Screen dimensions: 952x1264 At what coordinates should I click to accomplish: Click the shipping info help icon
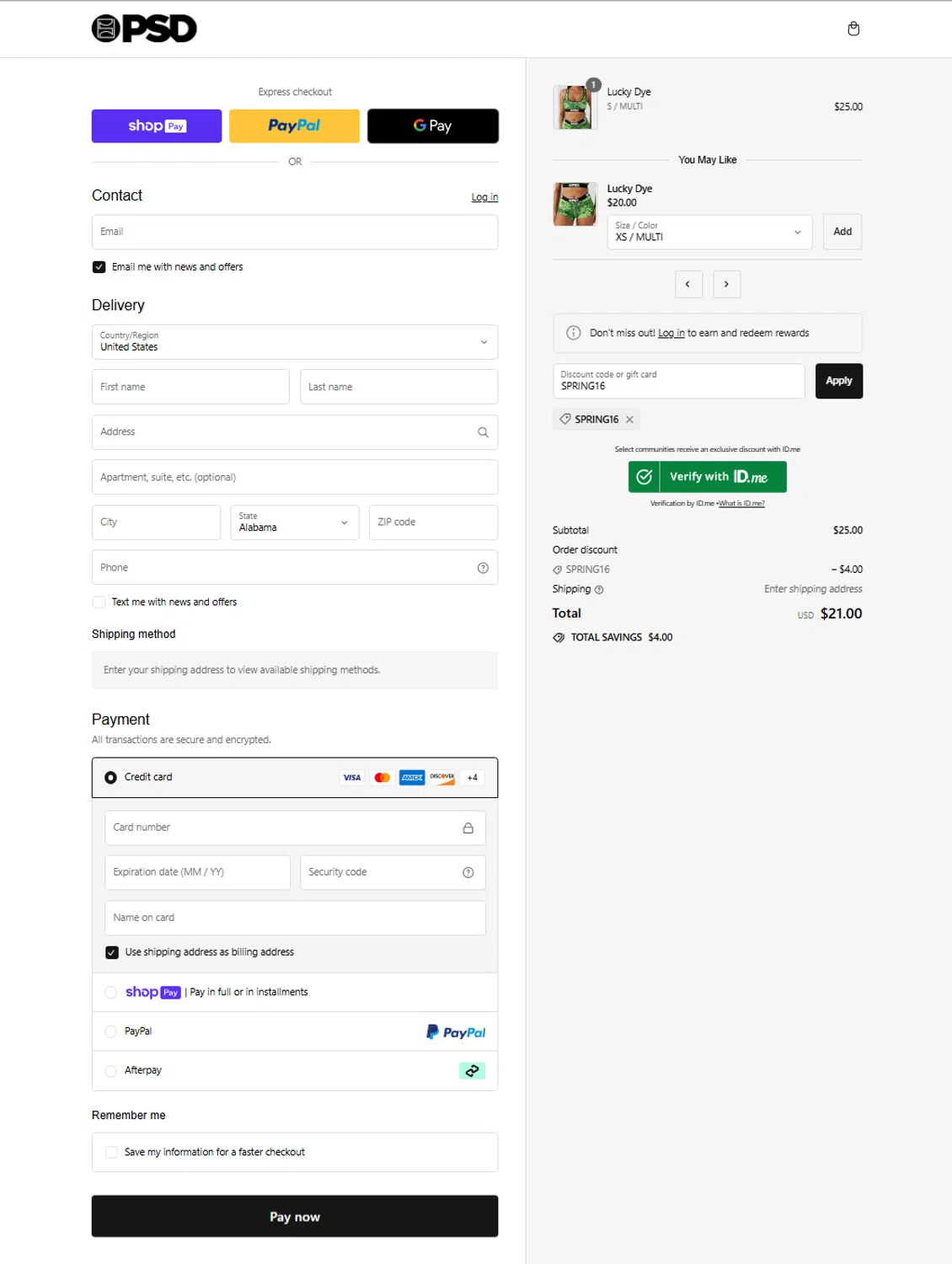599,590
